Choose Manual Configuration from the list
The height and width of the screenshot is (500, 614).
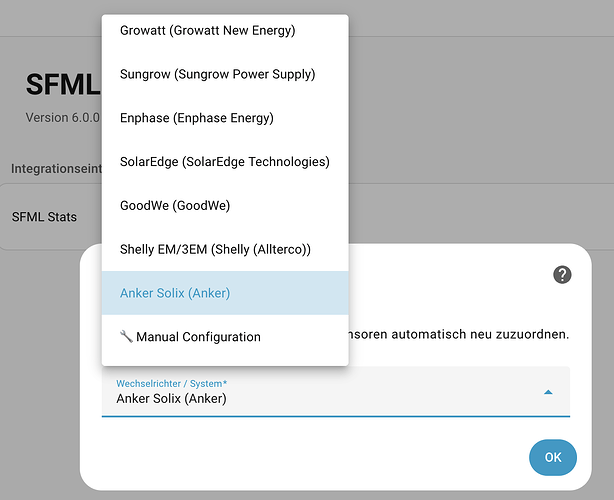225,337
